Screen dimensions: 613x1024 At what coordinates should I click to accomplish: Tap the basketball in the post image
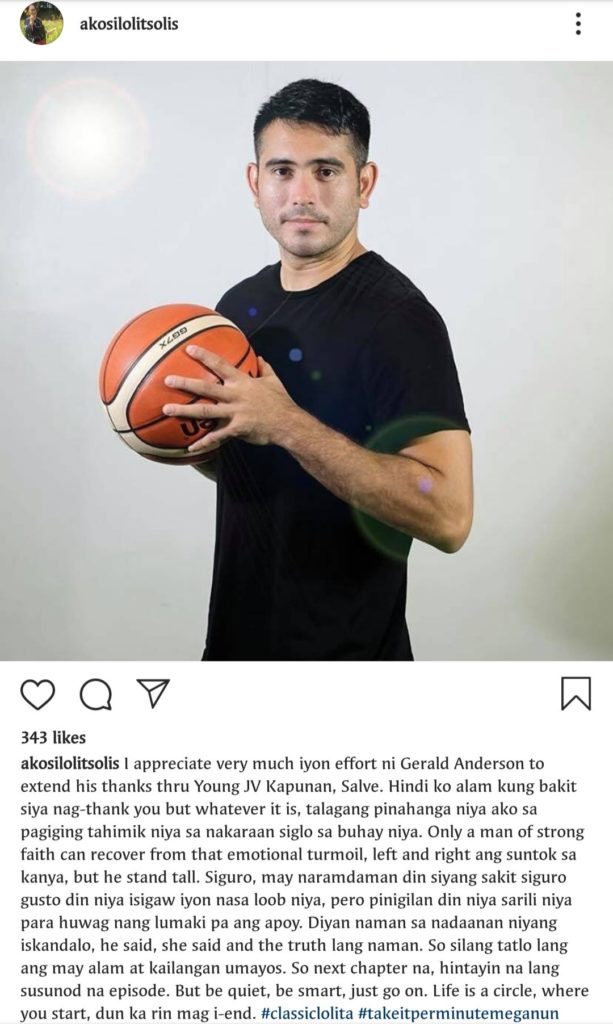tap(176, 383)
